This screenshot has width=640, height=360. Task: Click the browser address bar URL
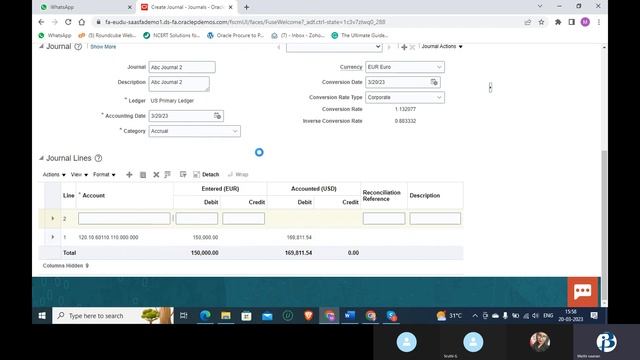(245, 22)
